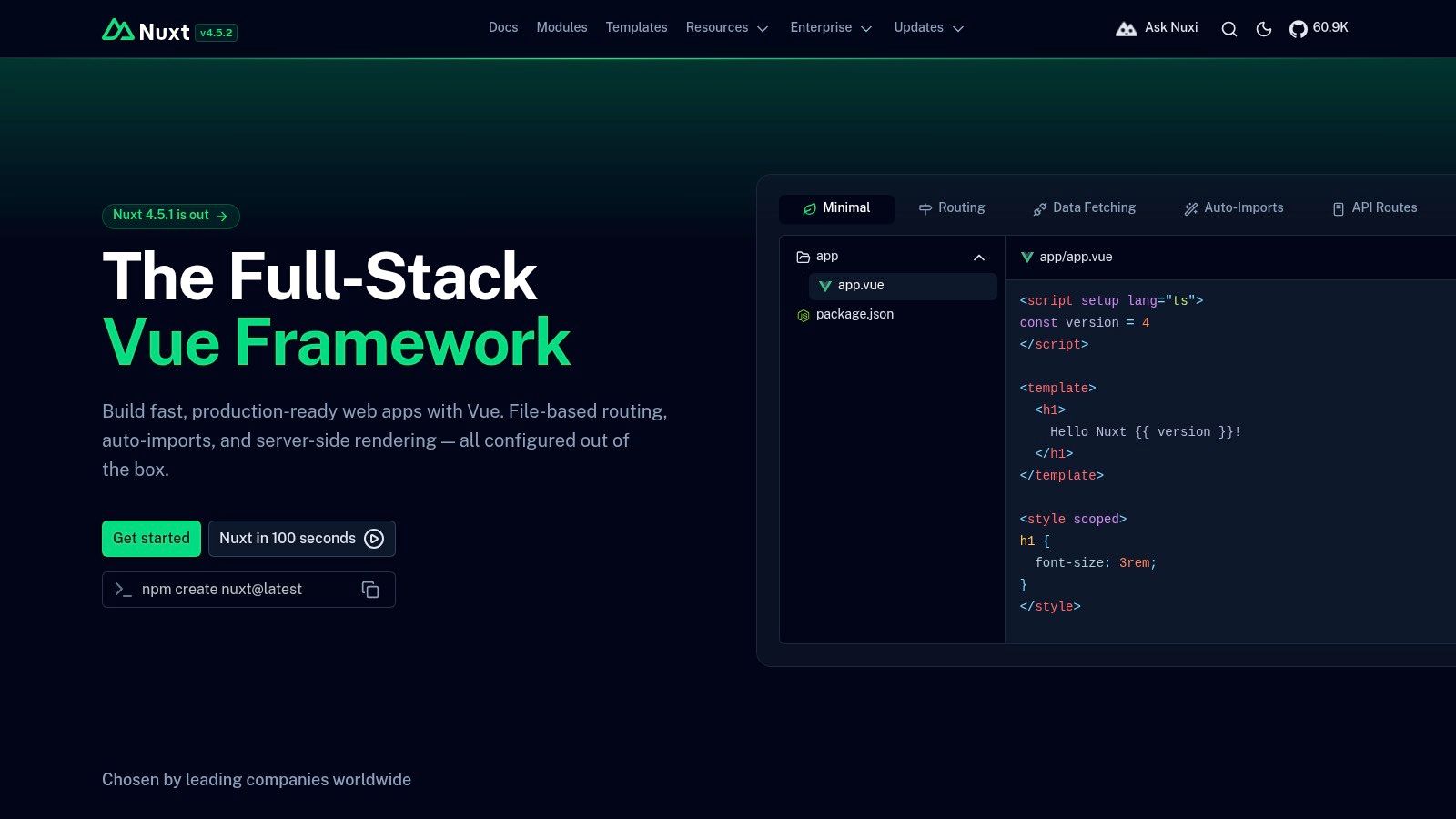Open the Nuxt 4.5.1 is out announcement text

[161, 215]
